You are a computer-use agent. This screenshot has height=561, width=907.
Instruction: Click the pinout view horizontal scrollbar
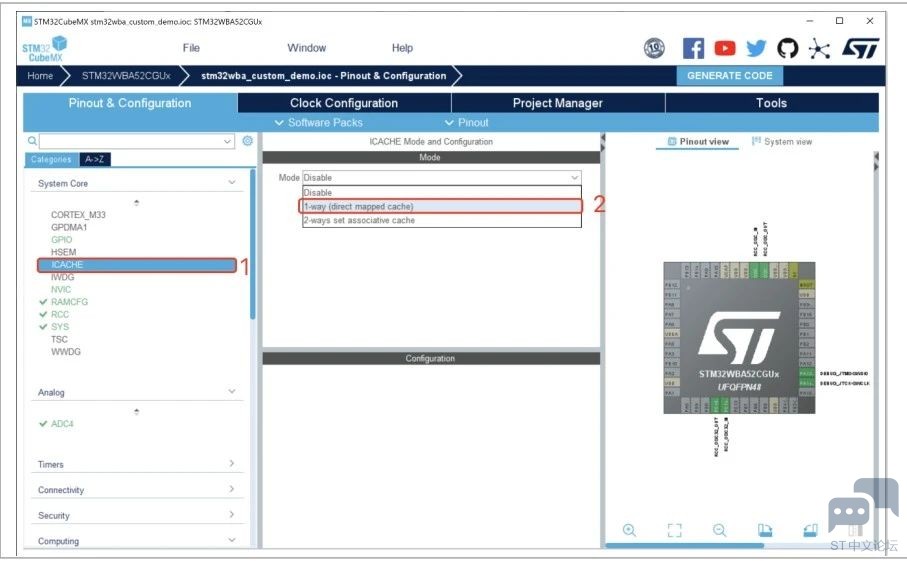(x=684, y=545)
